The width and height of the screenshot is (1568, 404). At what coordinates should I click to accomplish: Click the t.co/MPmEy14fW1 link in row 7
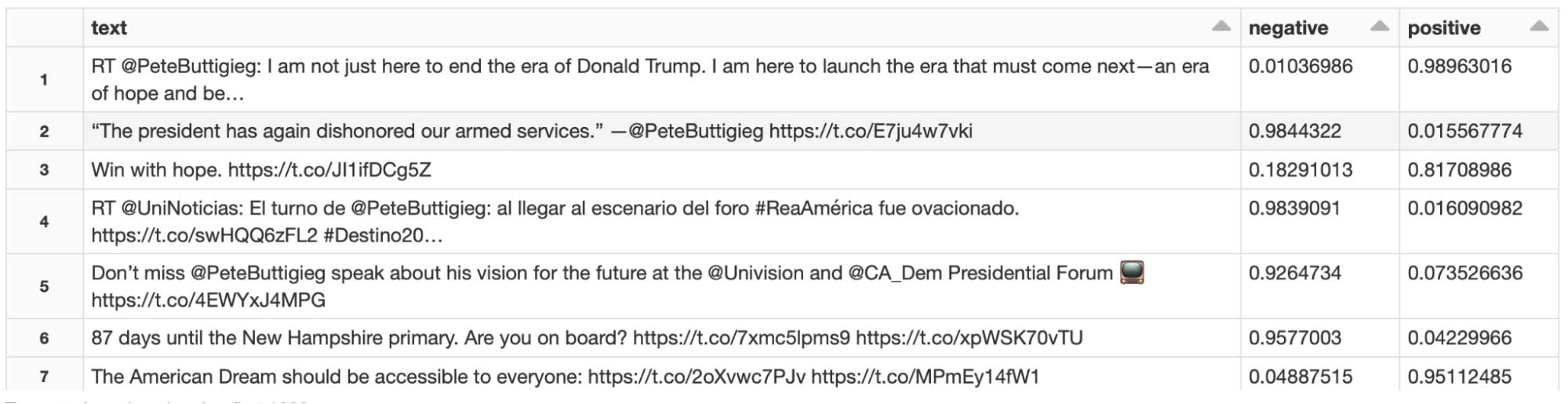click(x=925, y=377)
